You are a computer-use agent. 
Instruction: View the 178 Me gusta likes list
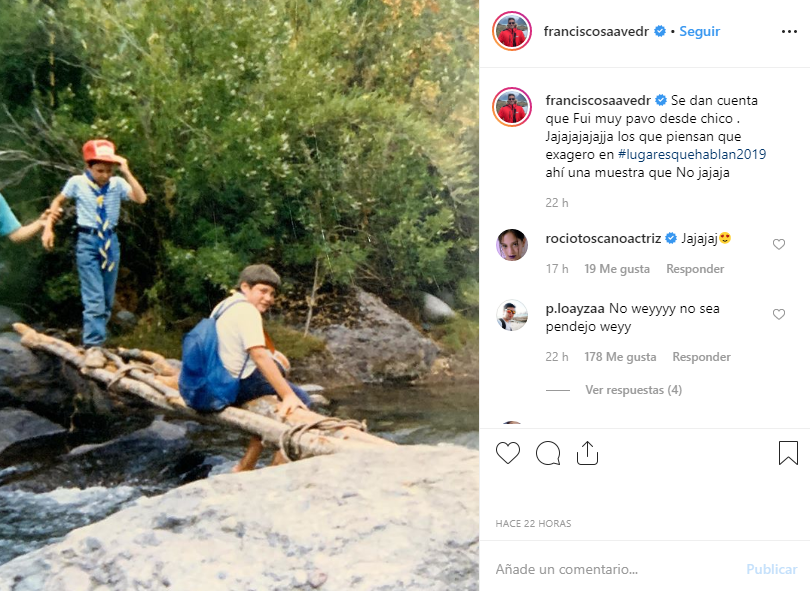(x=619, y=357)
